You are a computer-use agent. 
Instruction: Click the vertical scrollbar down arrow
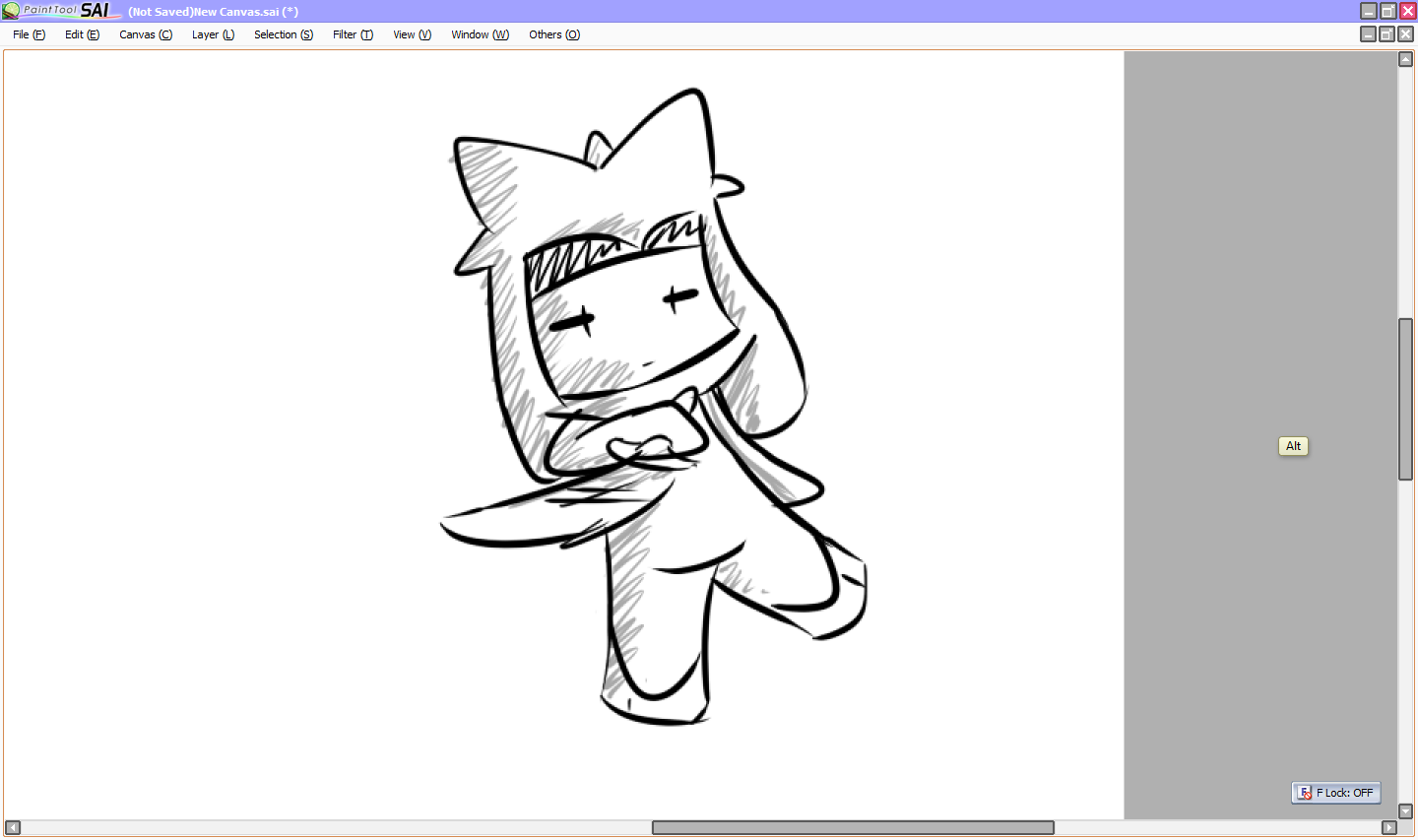(x=1406, y=811)
